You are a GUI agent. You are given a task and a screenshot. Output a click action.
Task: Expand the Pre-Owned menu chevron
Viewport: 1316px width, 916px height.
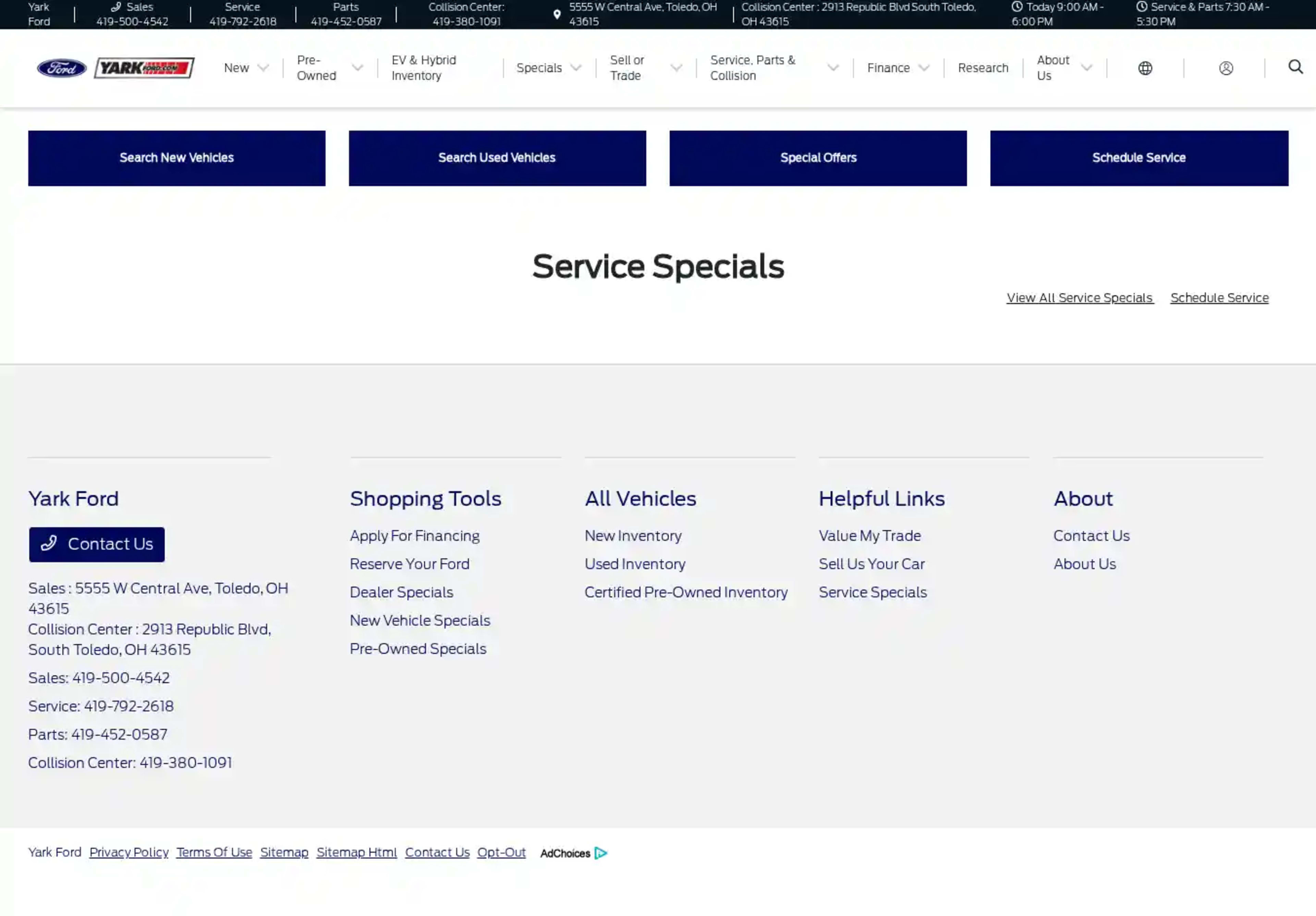click(x=357, y=68)
